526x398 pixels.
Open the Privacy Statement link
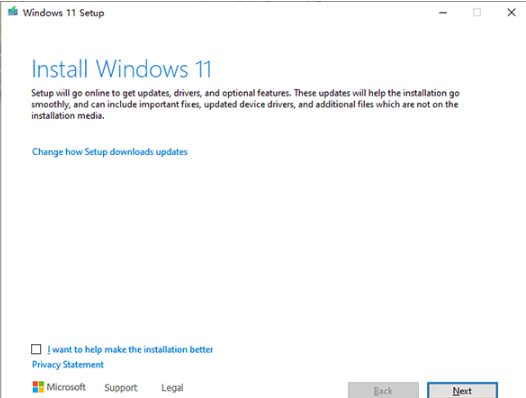tap(68, 364)
